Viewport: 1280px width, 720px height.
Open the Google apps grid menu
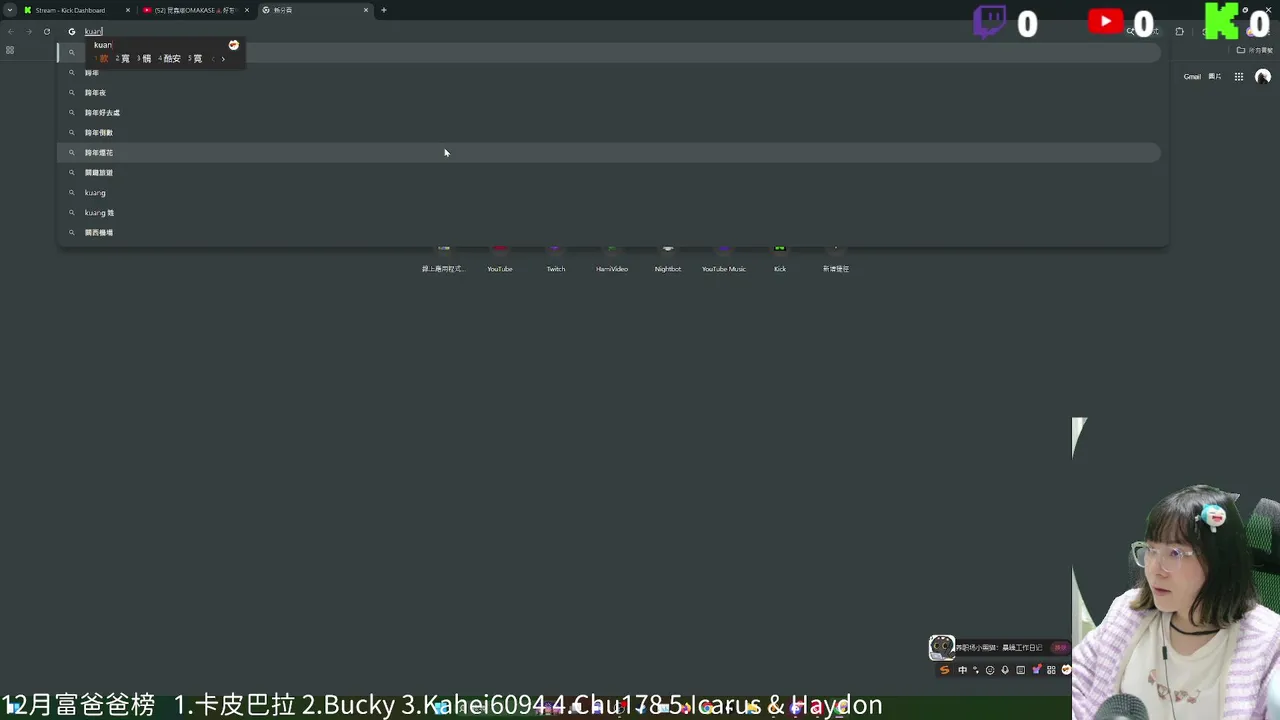point(1239,77)
